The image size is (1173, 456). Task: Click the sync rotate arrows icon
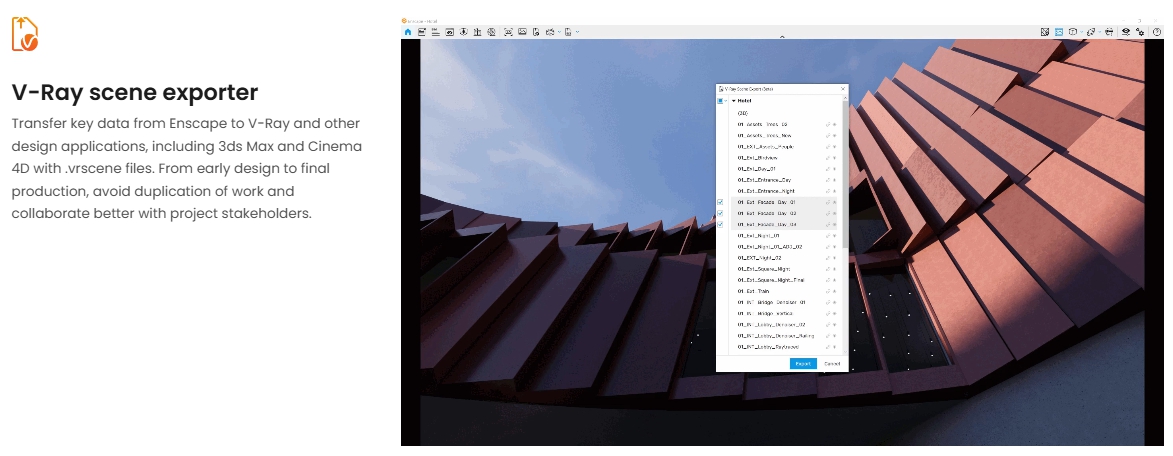[1091, 32]
